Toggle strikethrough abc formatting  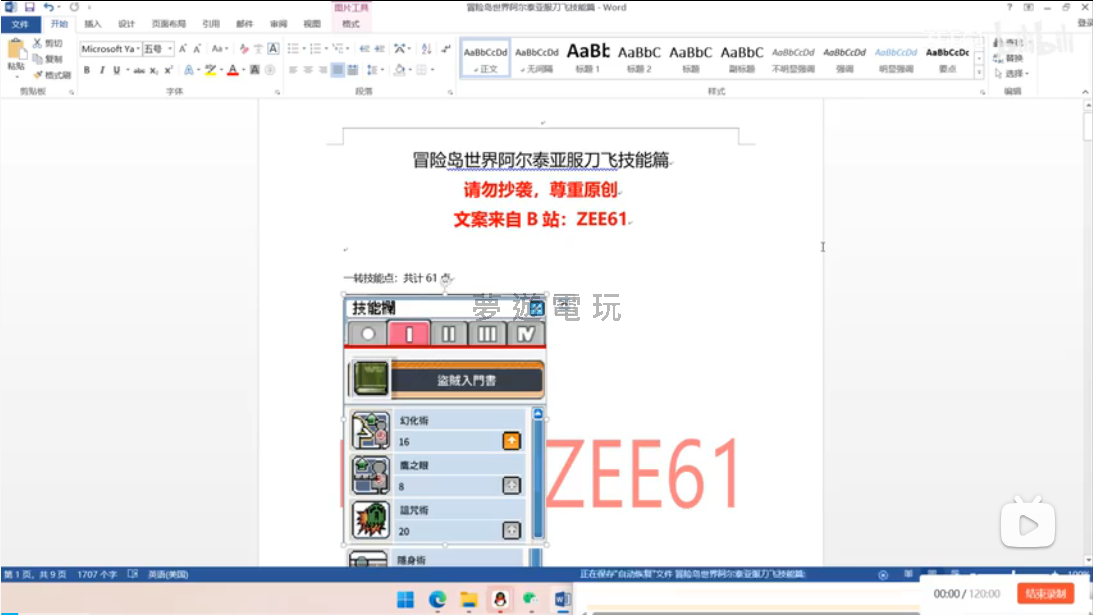[139, 70]
